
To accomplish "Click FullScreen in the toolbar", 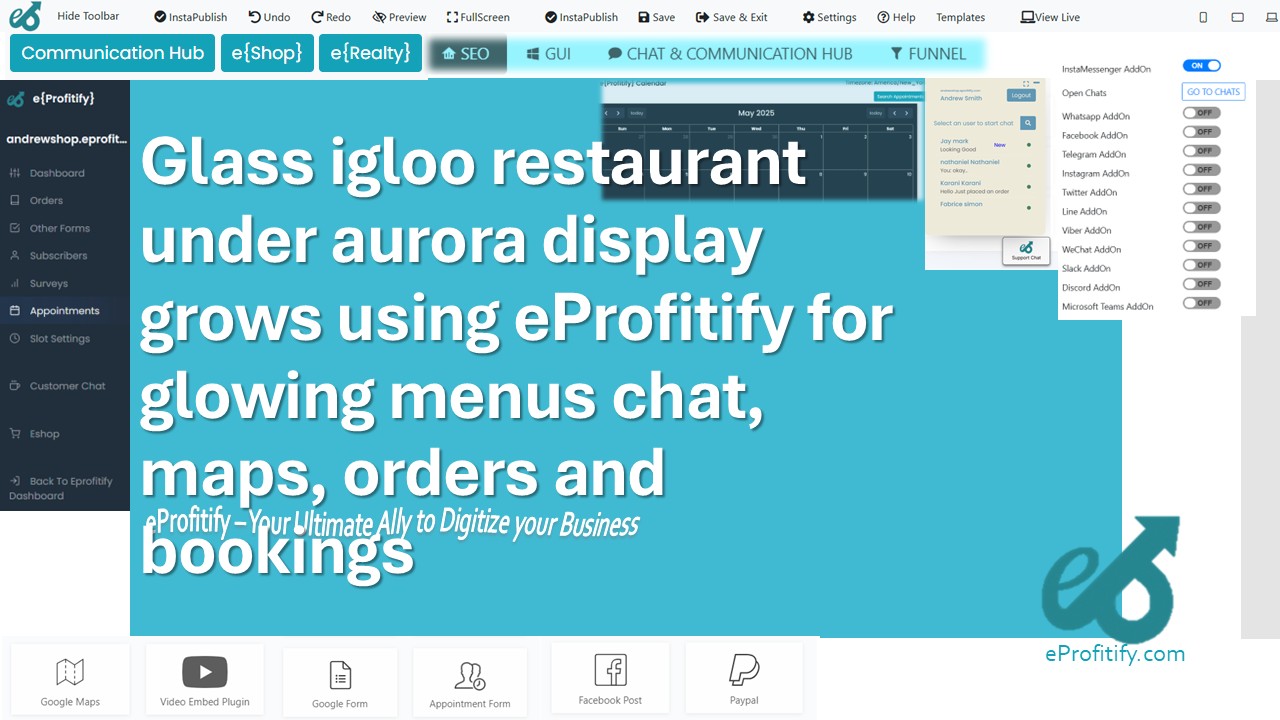I will tap(478, 17).
